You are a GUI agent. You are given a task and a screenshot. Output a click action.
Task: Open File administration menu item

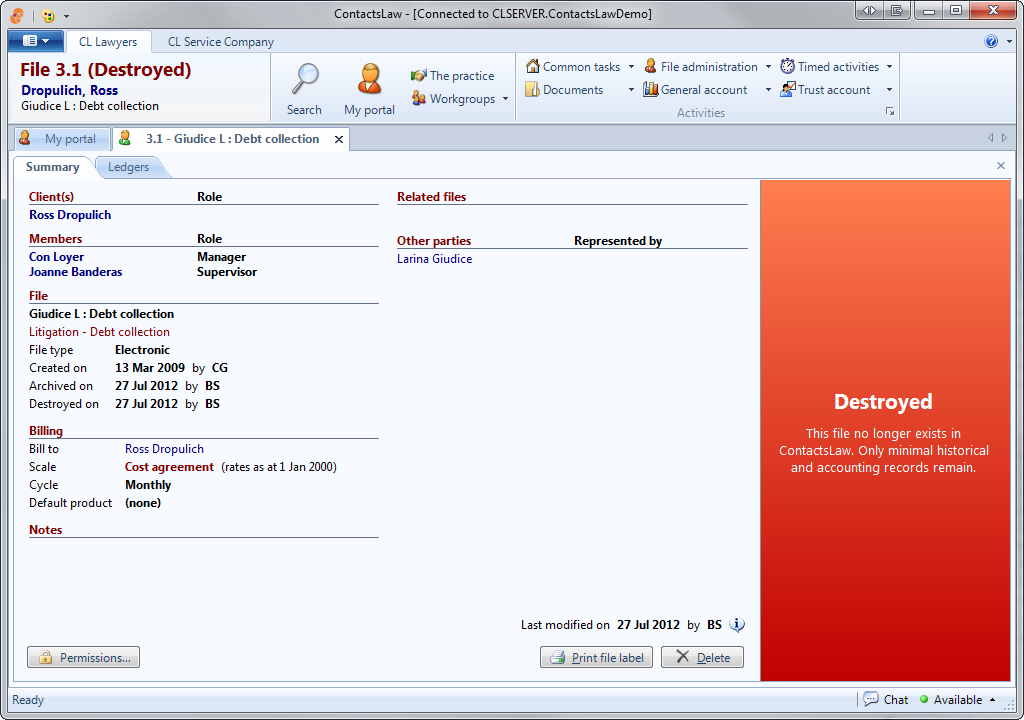click(701, 67)
